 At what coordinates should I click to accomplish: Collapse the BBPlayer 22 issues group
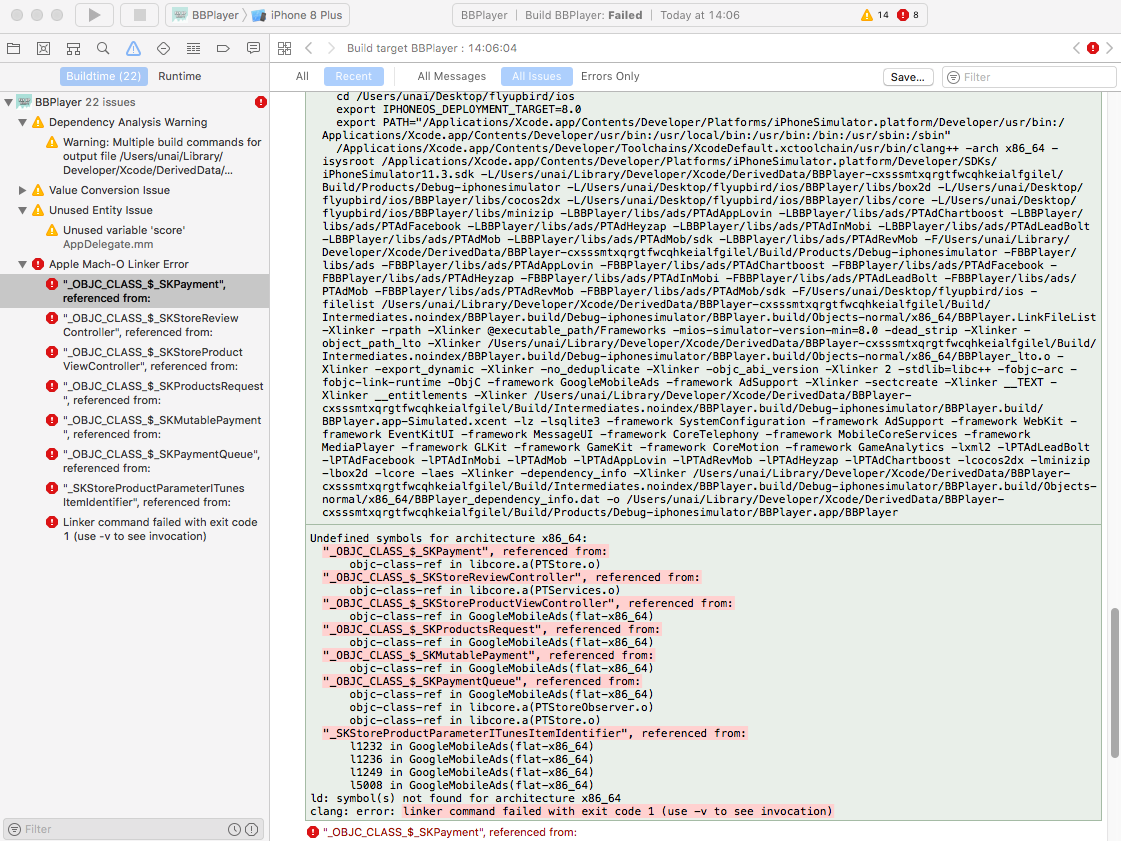(x=9, y=102)
